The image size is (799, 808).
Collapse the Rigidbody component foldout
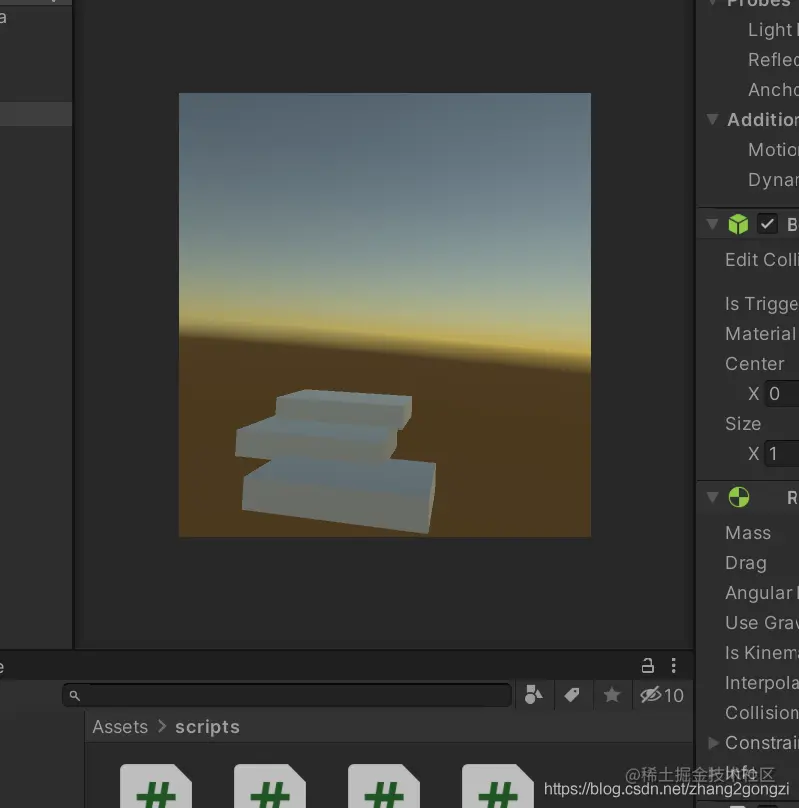coord(712,497)
